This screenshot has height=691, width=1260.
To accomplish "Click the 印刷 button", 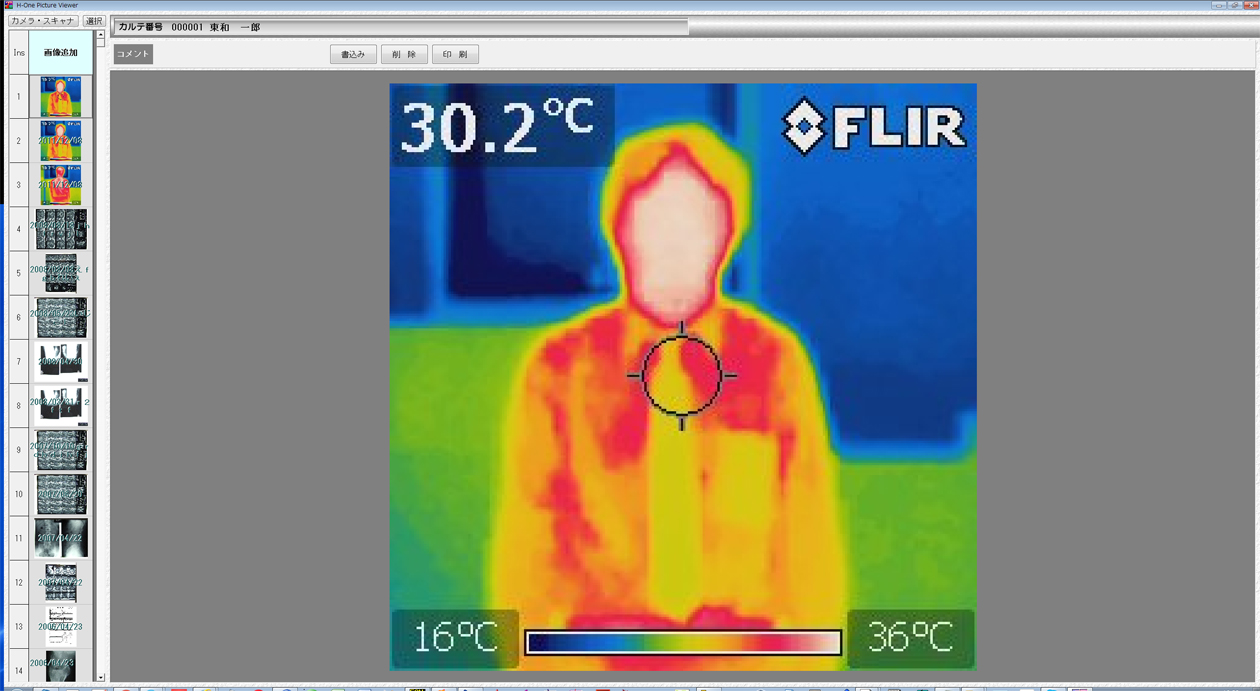I will pos(455,54).
